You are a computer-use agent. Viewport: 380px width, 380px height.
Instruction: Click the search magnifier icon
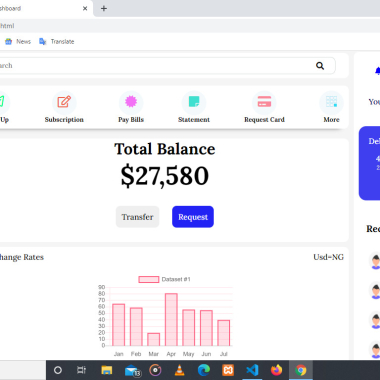tap(320, 66)
